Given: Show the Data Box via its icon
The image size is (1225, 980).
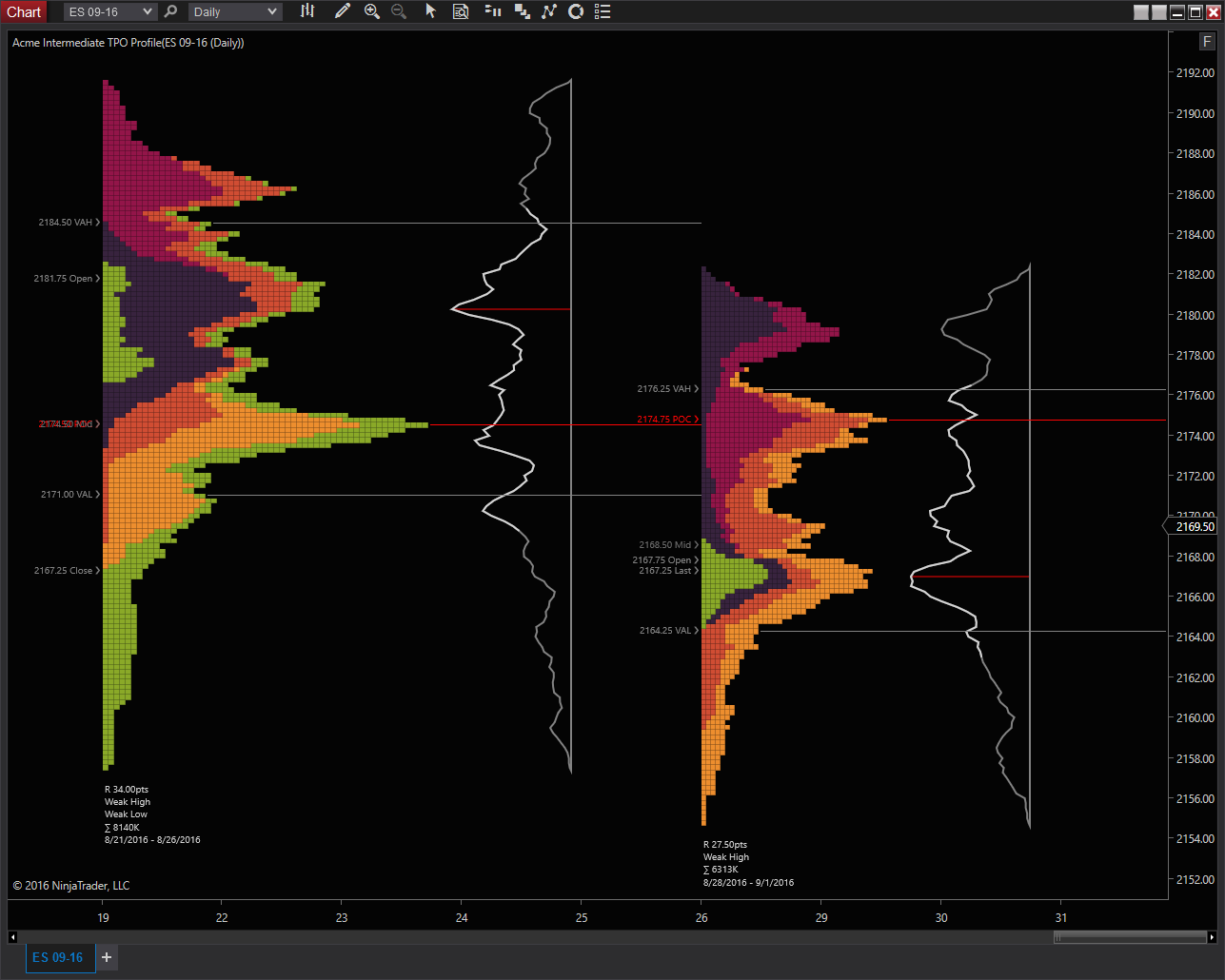Looking at the screenshot, I should (461, 11).
